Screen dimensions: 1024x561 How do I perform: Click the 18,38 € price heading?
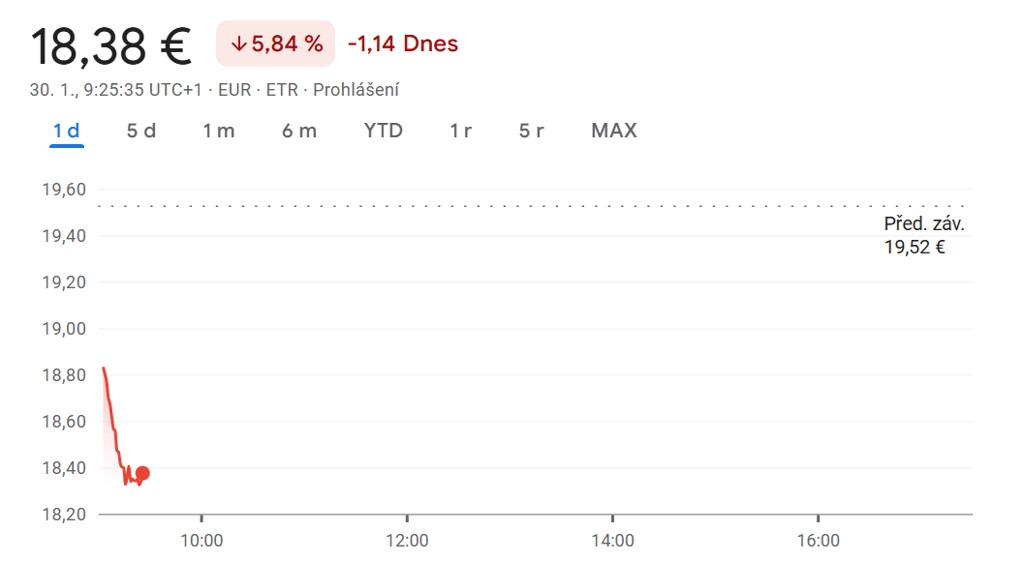pos(111,46)
